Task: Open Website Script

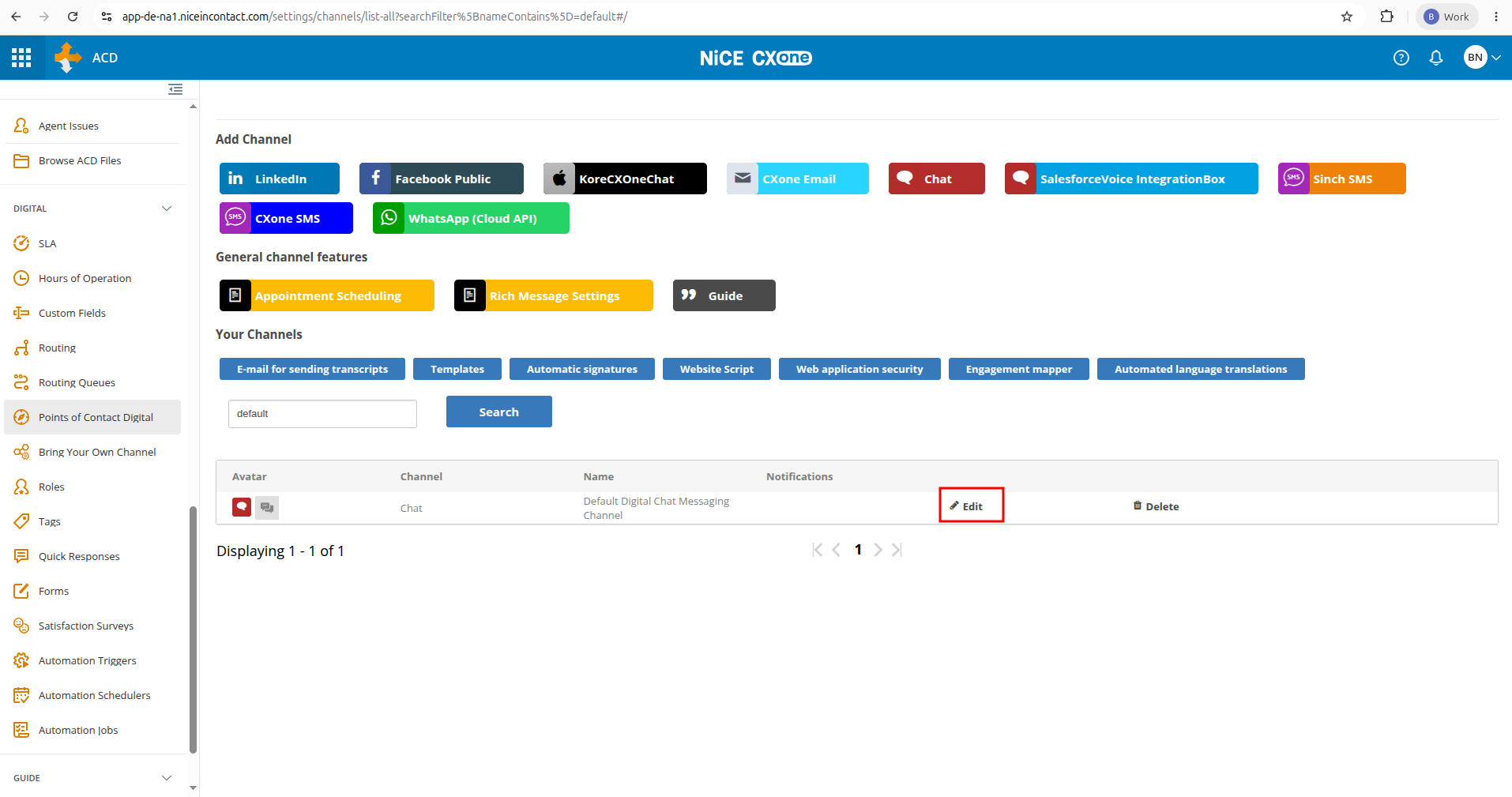Action: point(717,369)
